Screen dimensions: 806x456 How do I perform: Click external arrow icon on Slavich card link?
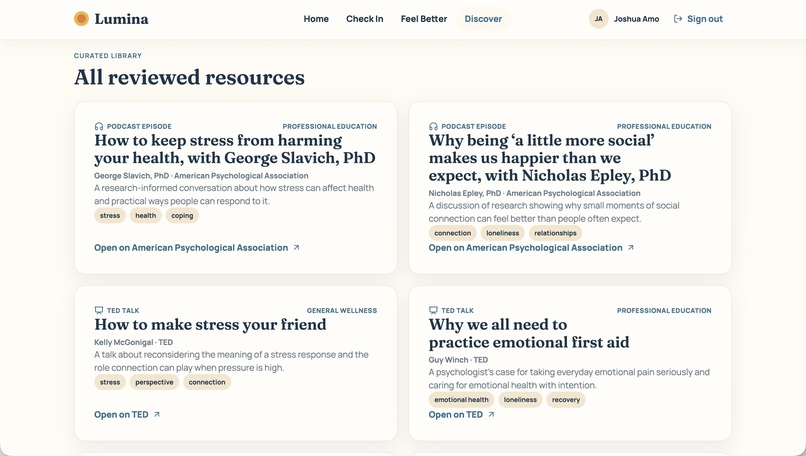(x=296, y=248)
